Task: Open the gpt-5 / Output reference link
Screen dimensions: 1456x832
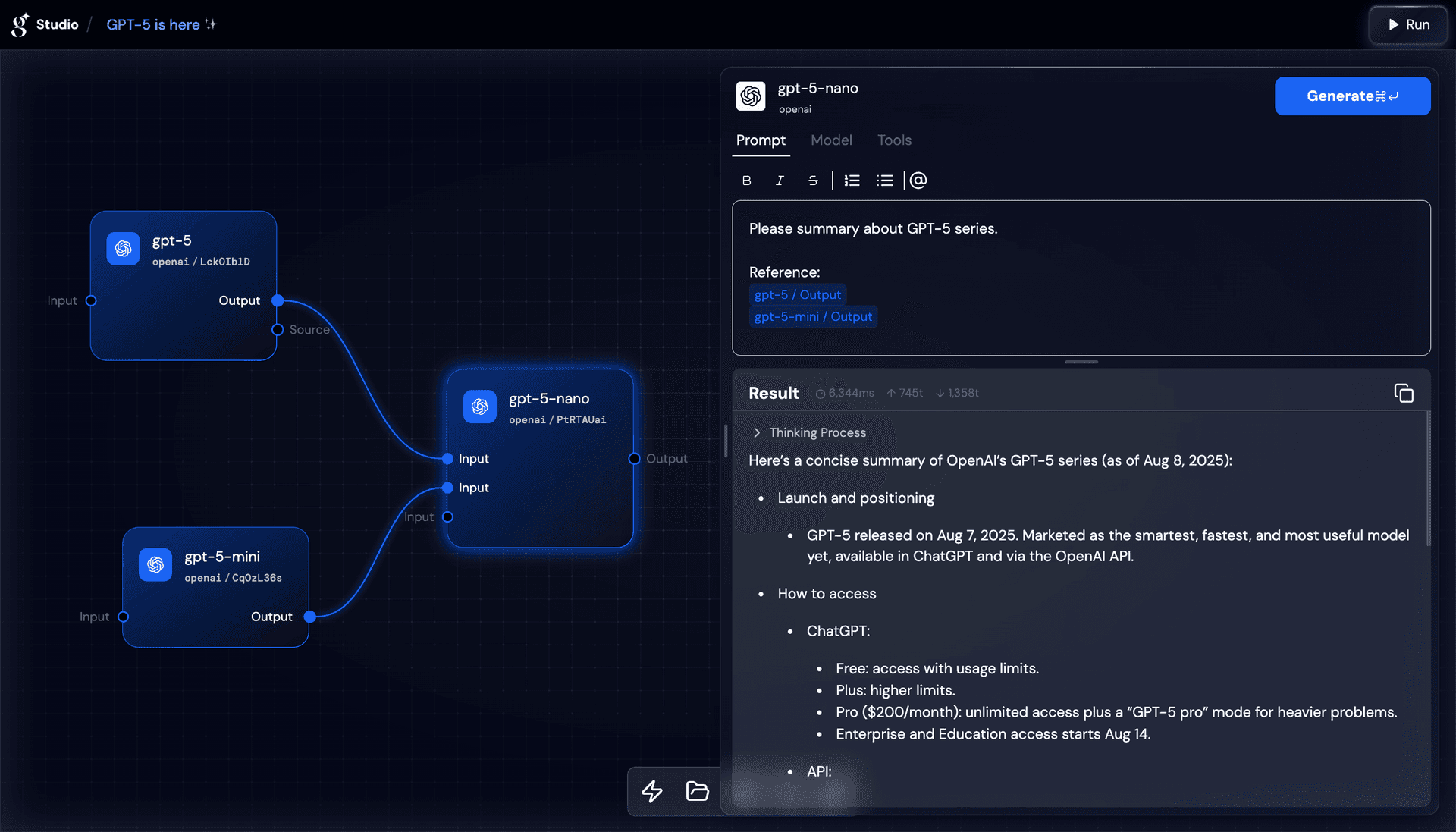Action: [x=797, y=295]
